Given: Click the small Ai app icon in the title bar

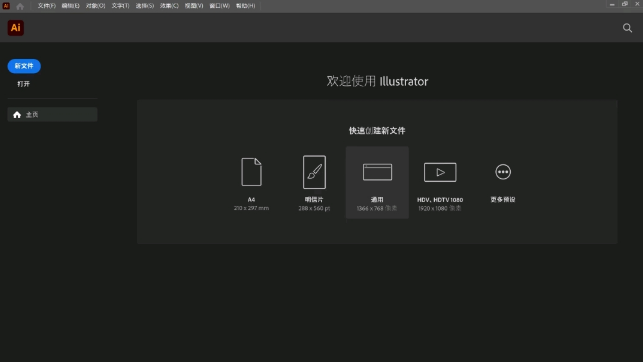Looking at the screenshot, I should click(6, 6).
